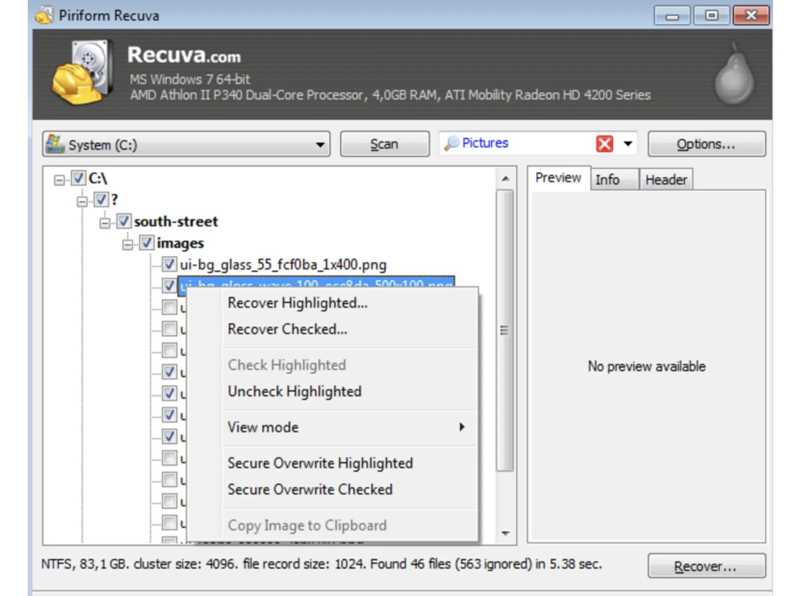Select the images folder label
Image resolution: width=800 pixels, height=596 pixels.
pos(181,243)
